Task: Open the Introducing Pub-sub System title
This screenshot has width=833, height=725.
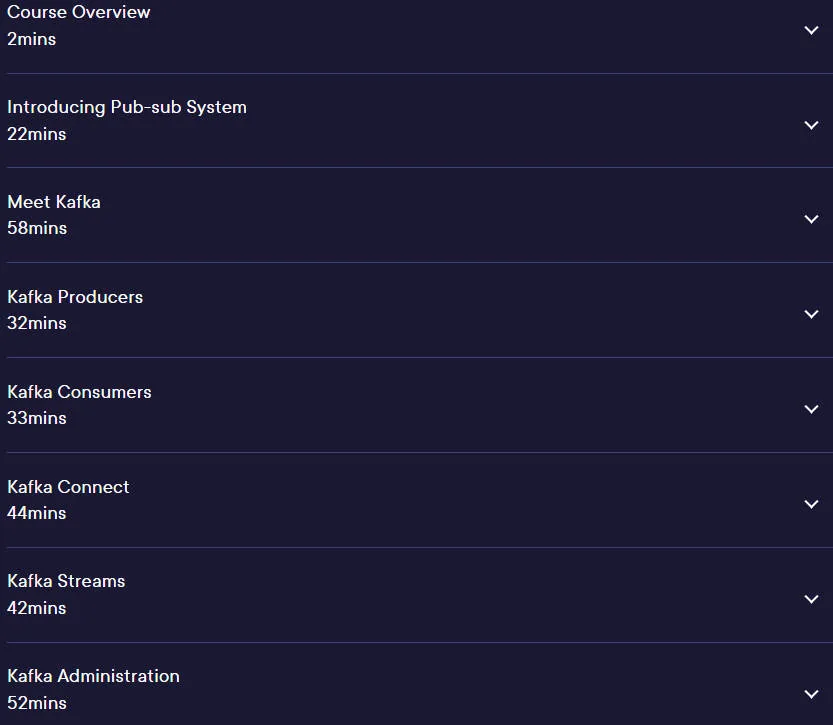Action: [127, 107]
